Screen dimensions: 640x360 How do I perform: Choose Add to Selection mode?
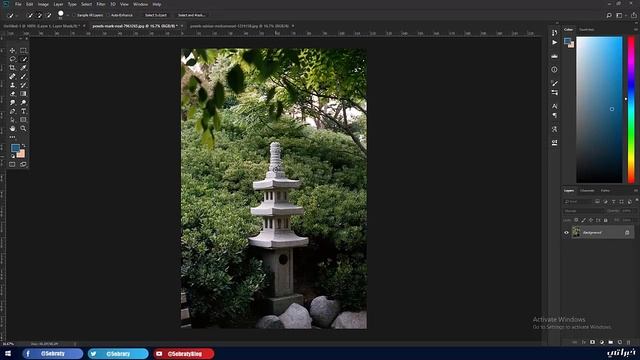point(40,15)
